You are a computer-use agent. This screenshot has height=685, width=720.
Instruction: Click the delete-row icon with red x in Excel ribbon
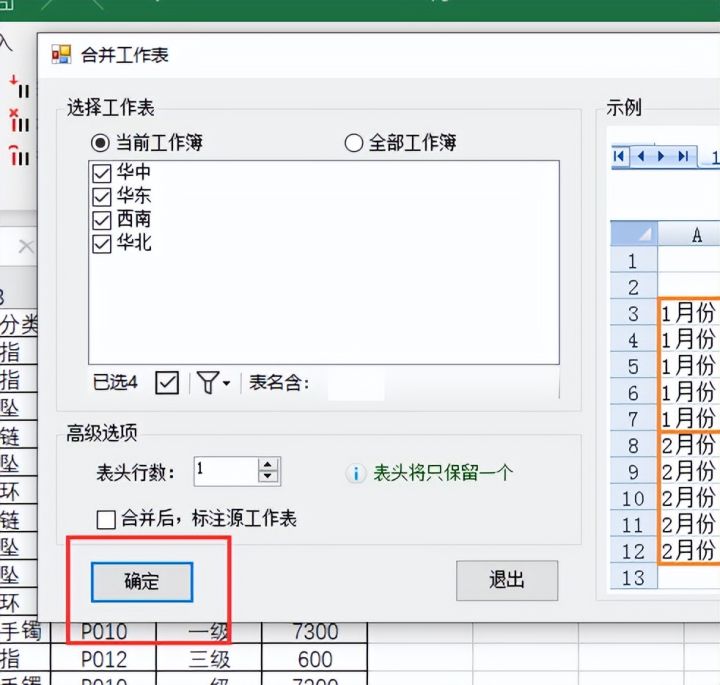tap(20, 120)
